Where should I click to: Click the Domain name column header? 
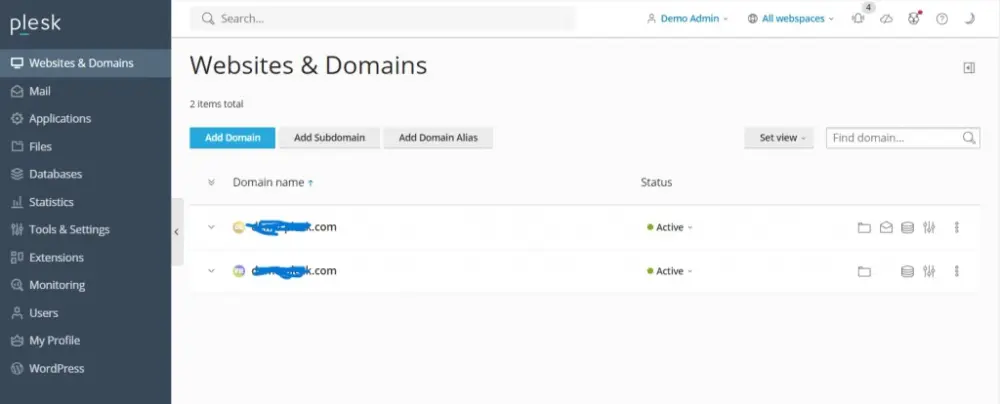coord(268,183)
